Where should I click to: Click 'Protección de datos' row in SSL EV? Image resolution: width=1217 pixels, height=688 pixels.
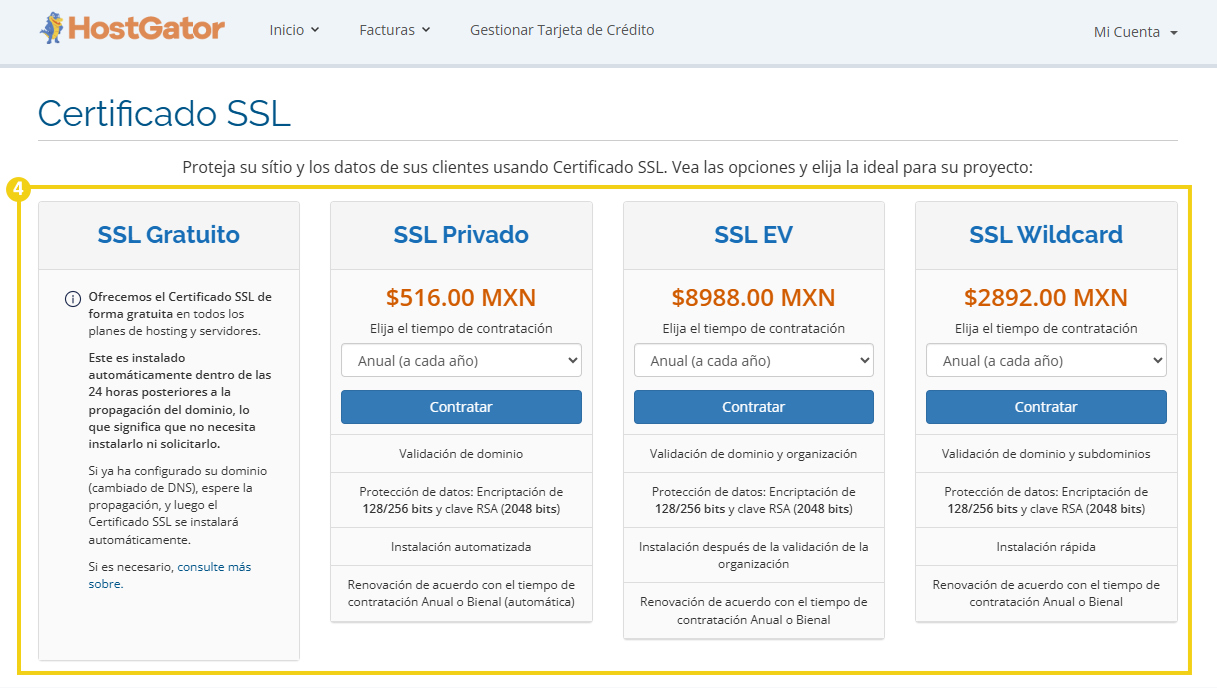tap(754, 500)
